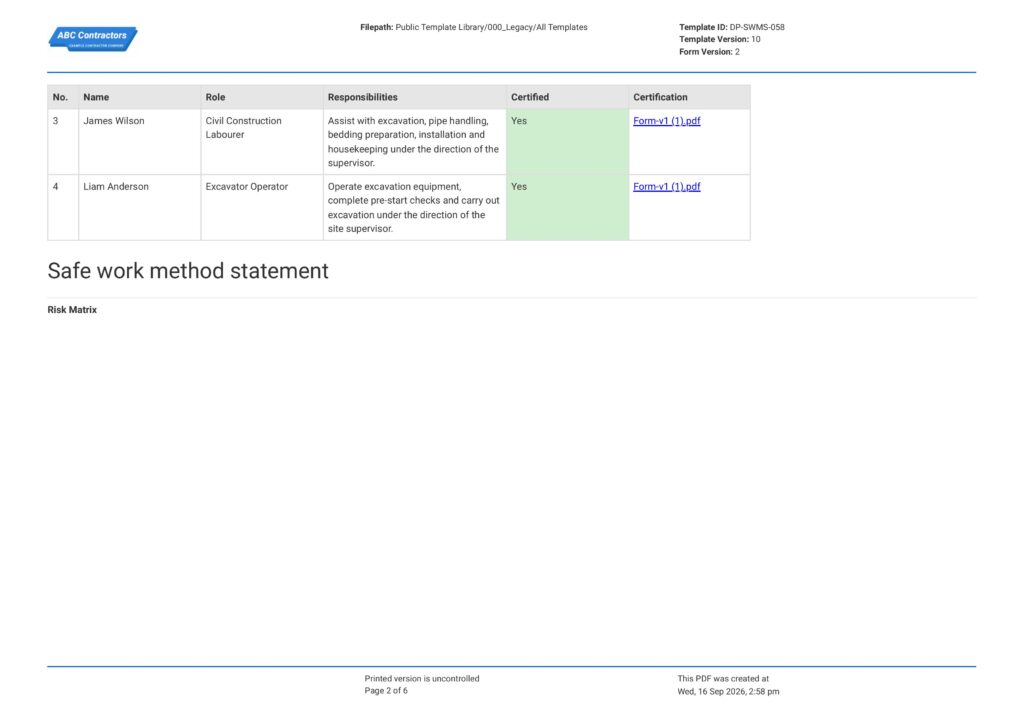This screenshot has height=725, width=1024.
Task: Click James Wilson's responsibilities text
Action: tap(413, 142)
